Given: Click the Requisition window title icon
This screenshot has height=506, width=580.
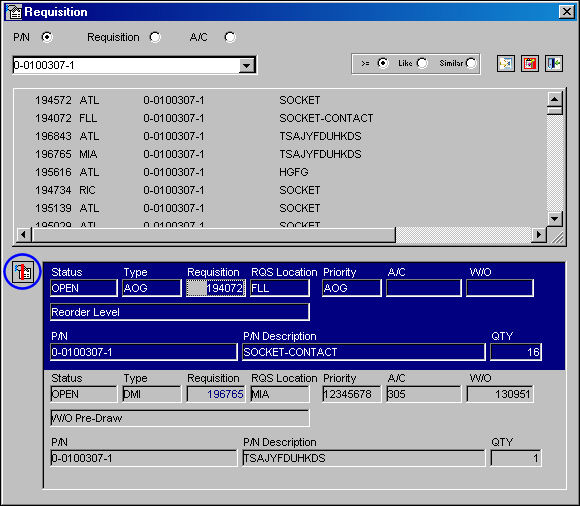Looking at the screenshot, I should 13,12.
